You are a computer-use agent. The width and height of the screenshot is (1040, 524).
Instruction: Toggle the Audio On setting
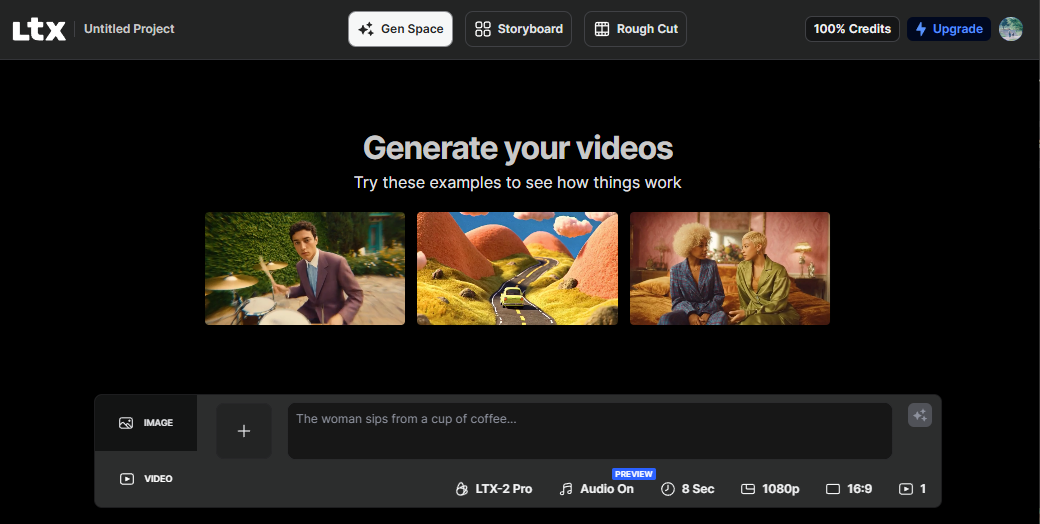[x=596, y=489]
